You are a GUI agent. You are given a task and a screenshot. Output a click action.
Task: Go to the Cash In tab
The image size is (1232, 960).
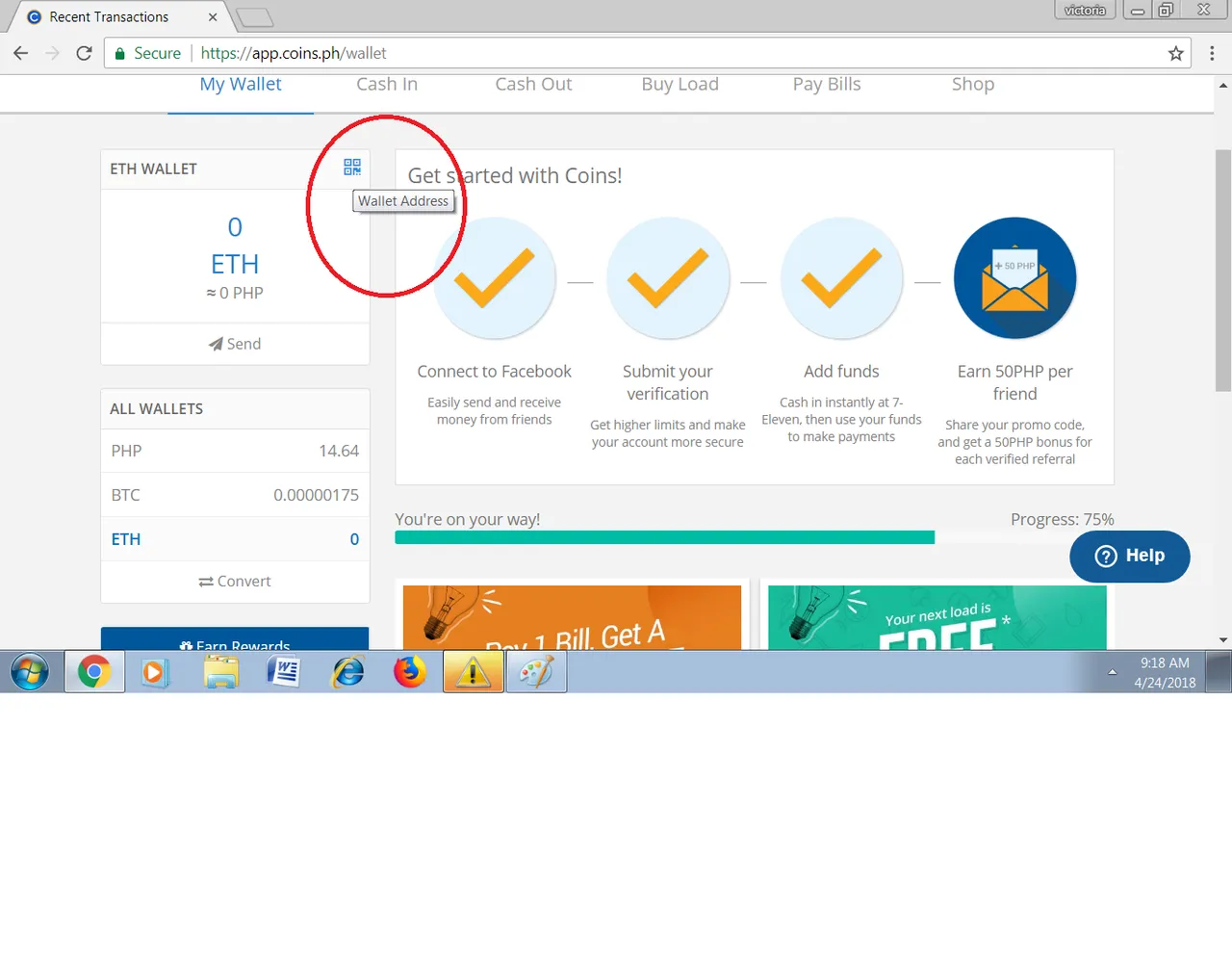[x=387, y=85]
